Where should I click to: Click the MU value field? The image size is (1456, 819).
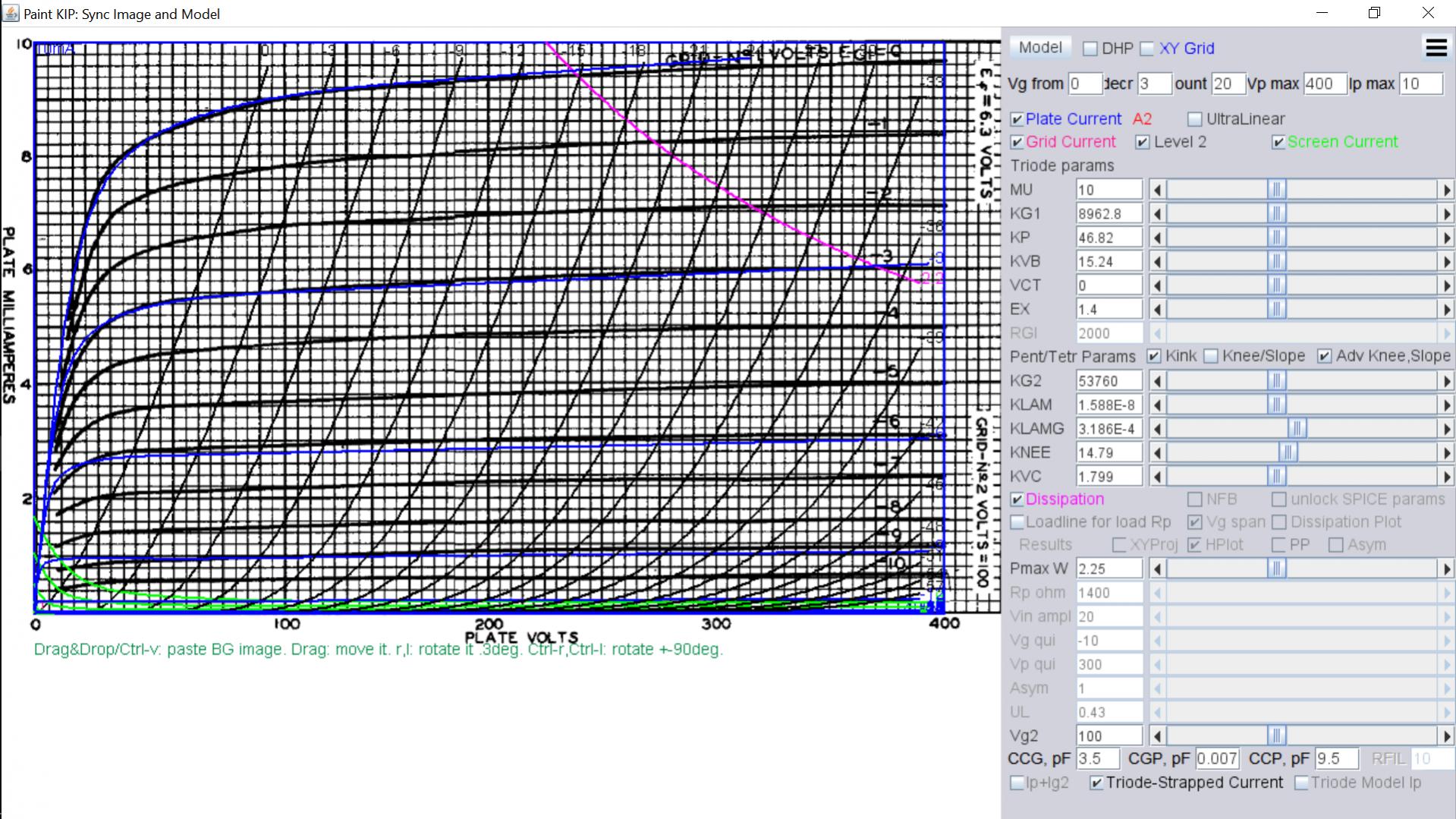pos(1109,190)
